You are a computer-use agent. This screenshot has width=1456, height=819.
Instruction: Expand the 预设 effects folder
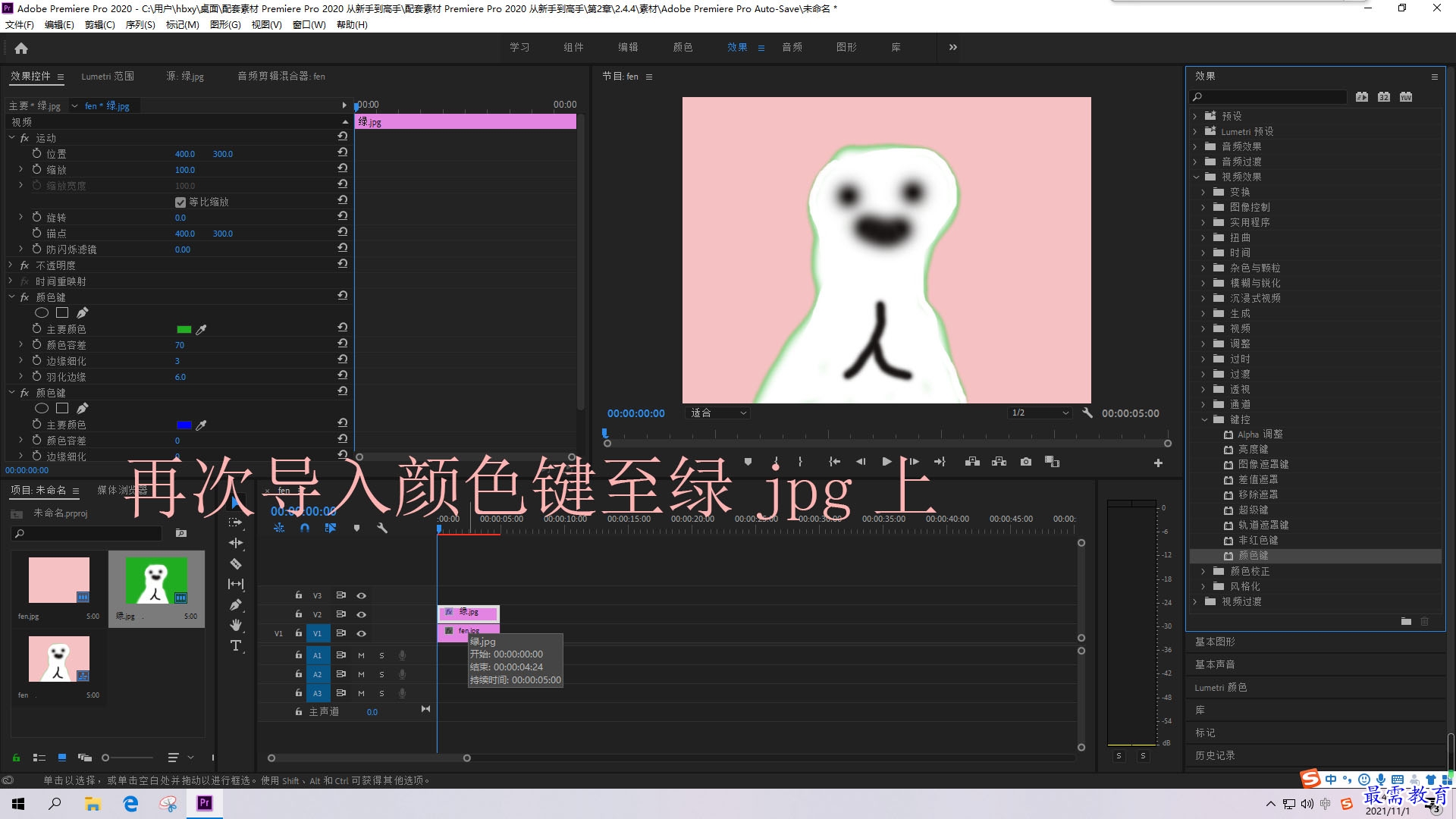point(1195,116)
